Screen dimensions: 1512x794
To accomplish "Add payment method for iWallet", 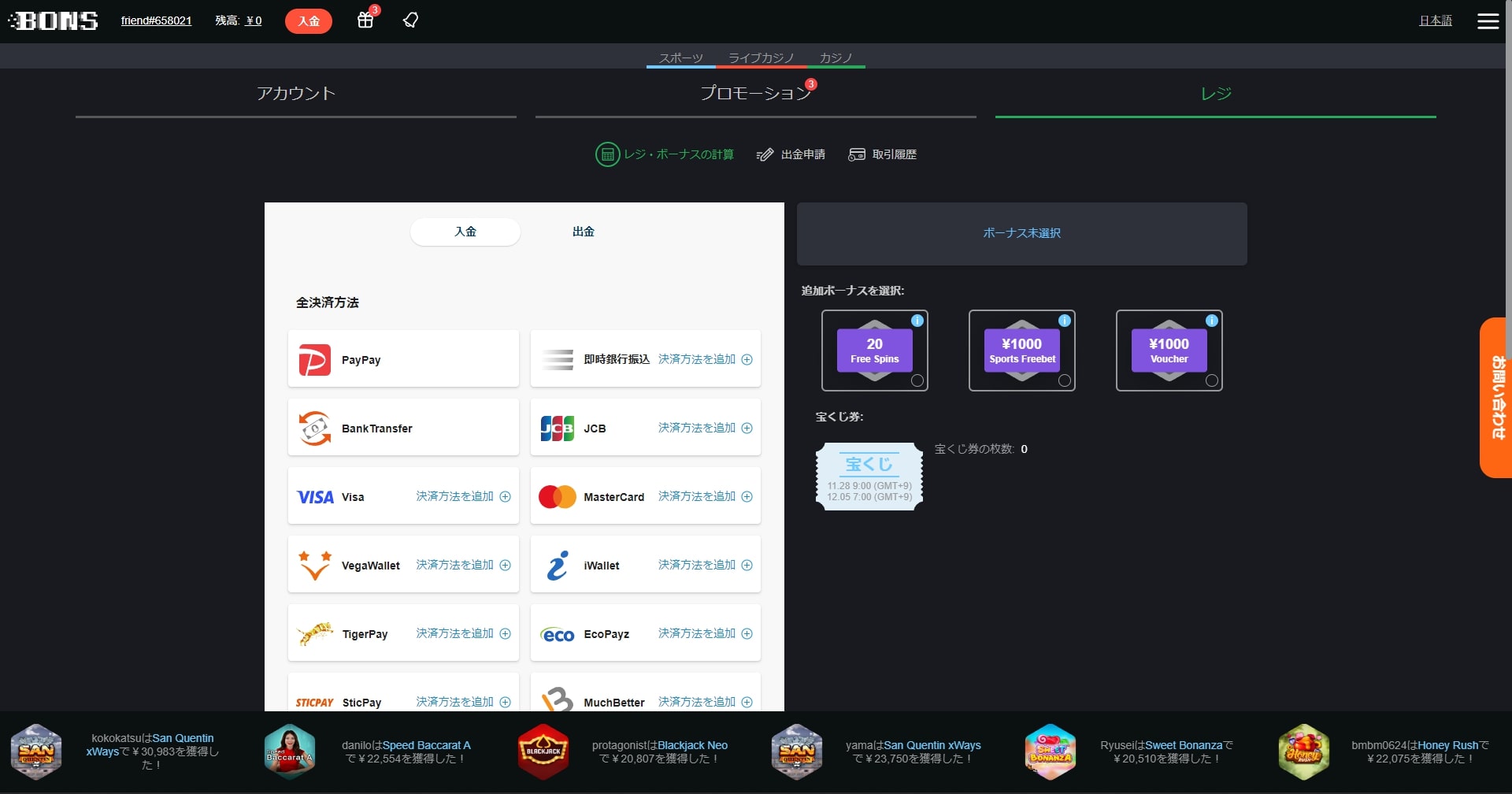I will pyautogui.click(x=705, y=566).
